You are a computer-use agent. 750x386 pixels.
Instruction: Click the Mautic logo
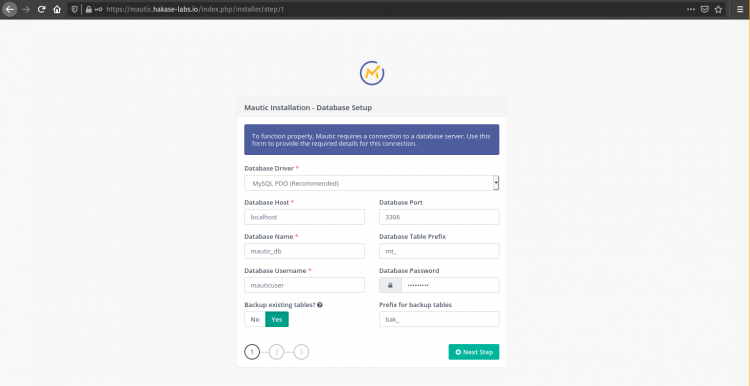(372, 73)
